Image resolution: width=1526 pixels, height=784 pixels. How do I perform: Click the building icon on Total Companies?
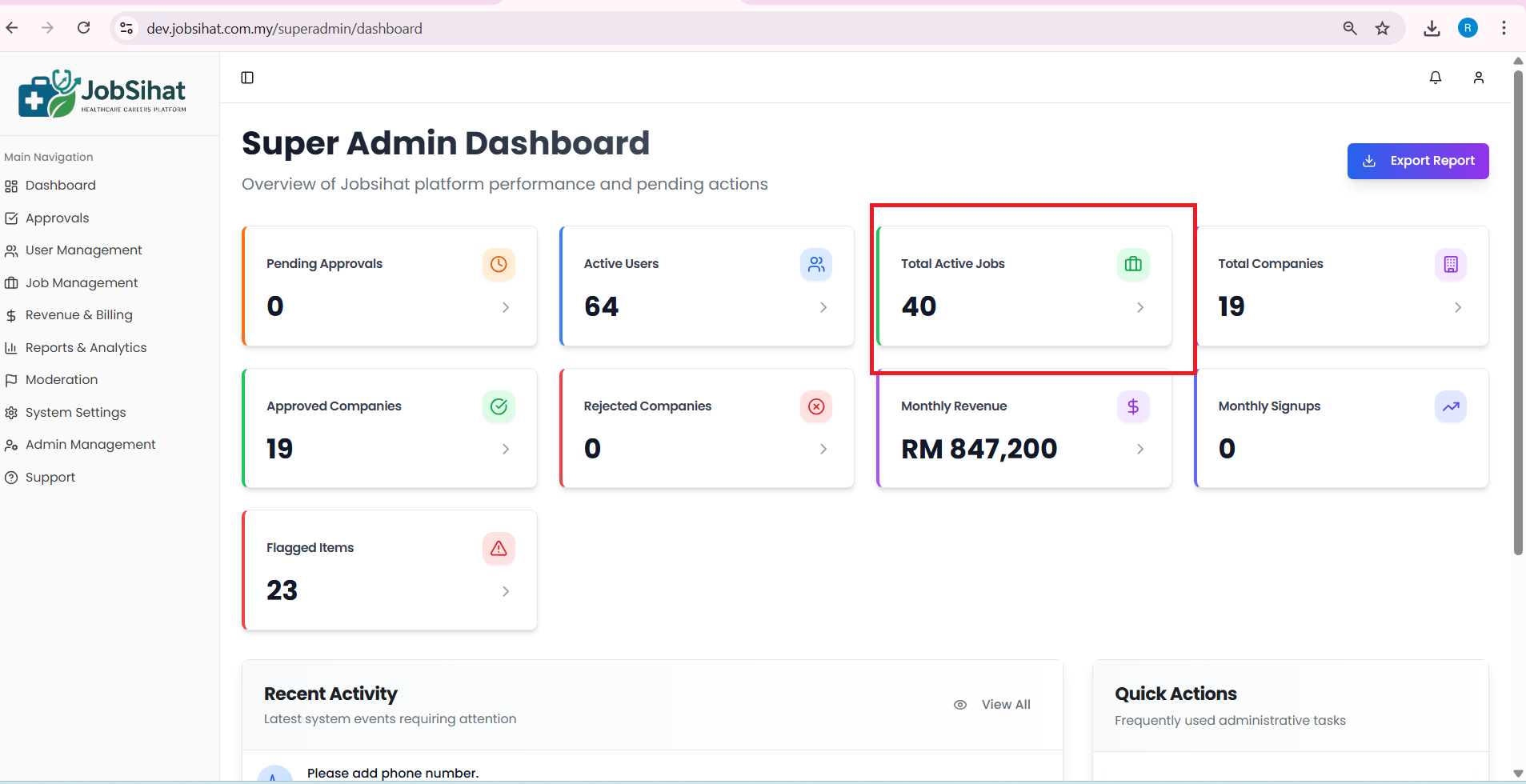(1450, 264)
